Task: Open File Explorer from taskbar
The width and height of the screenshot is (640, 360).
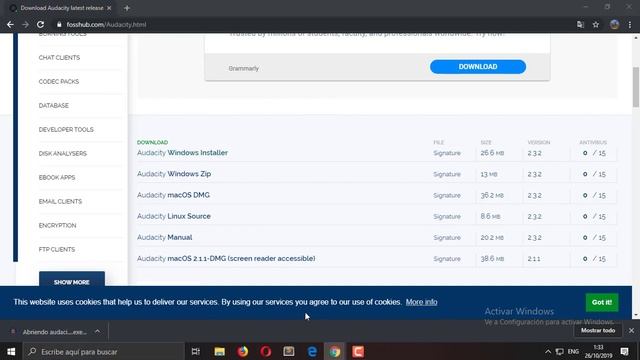Action: (220, 351)
